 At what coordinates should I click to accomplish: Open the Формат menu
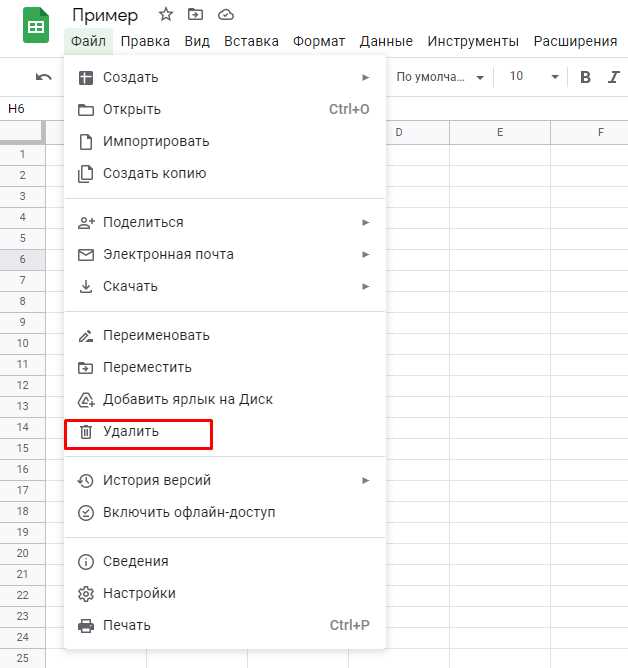click(x=319, y=41)
